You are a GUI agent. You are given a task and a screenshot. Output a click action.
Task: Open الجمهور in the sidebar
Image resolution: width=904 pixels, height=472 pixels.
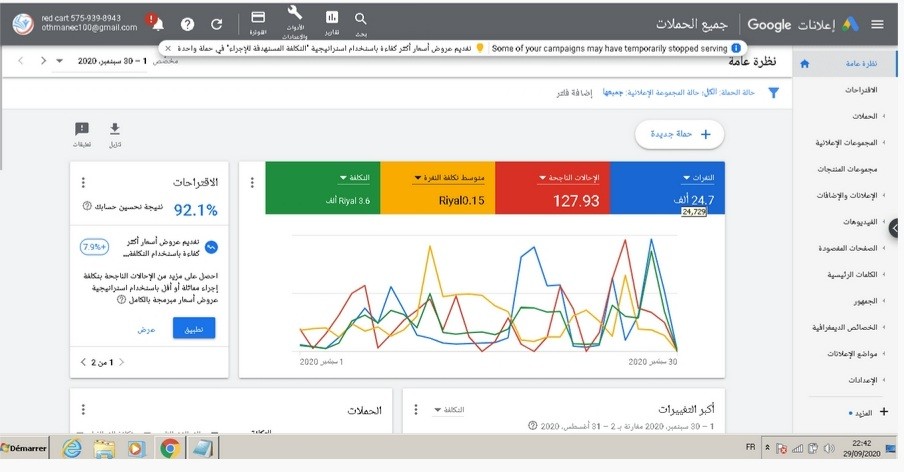coord(865,301)
